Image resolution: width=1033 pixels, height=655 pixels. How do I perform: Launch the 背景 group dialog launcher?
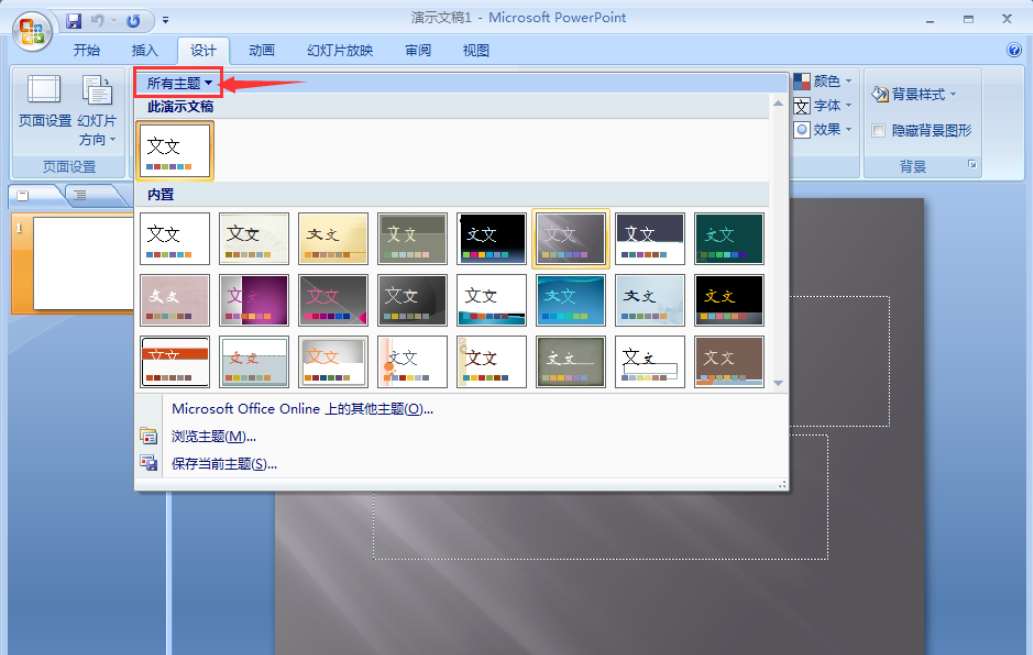coord(972,164)
